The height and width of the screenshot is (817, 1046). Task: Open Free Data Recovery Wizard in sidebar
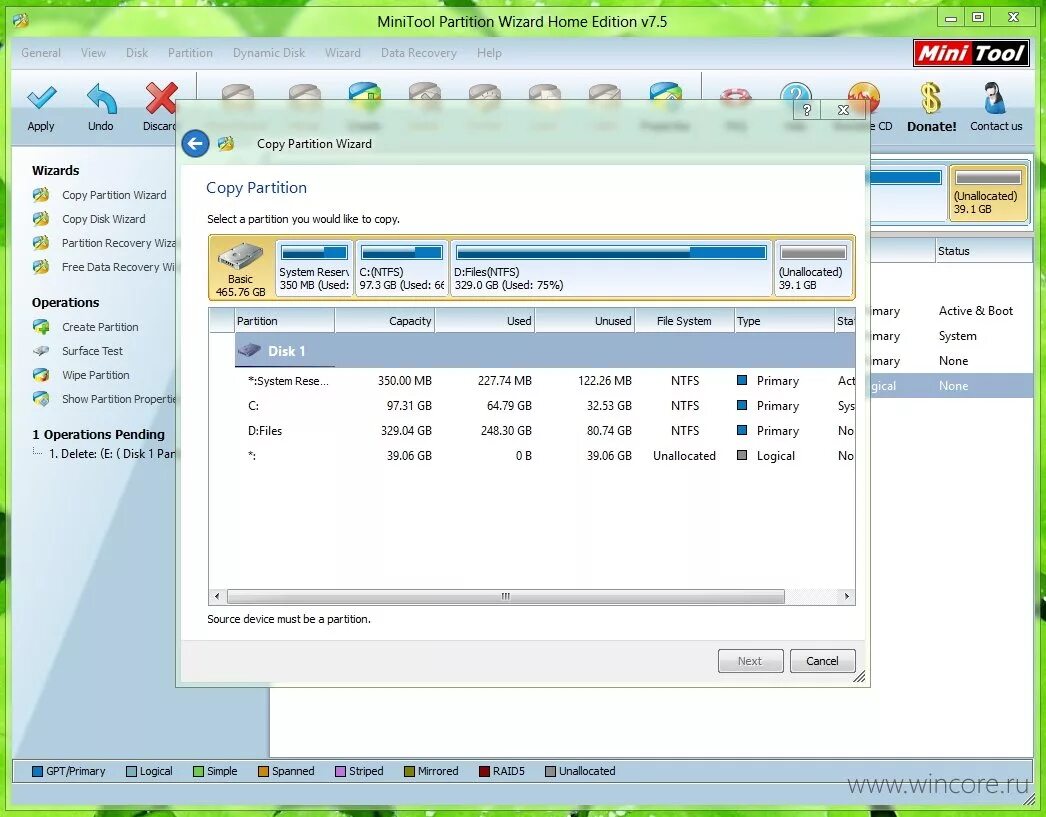pos(119,267)
